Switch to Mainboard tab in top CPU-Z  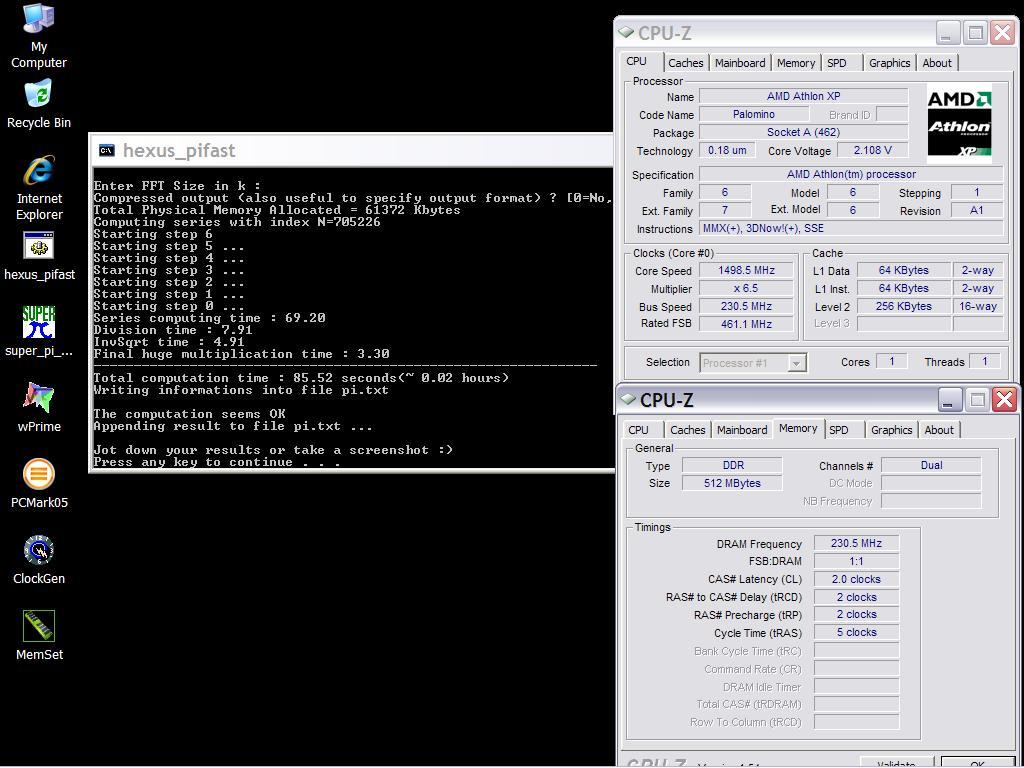pyautogui.click(x=740, y=63)
